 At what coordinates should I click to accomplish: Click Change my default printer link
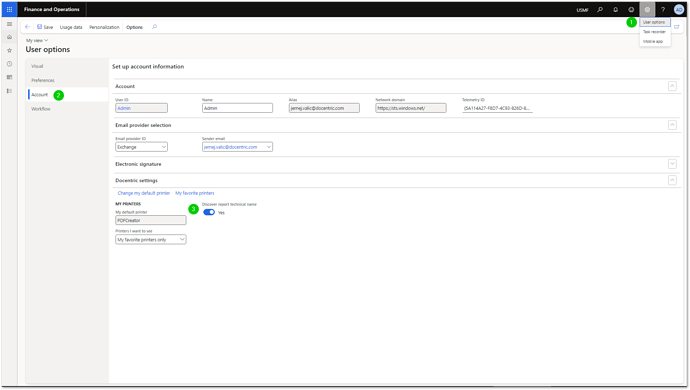pos(143,193)
